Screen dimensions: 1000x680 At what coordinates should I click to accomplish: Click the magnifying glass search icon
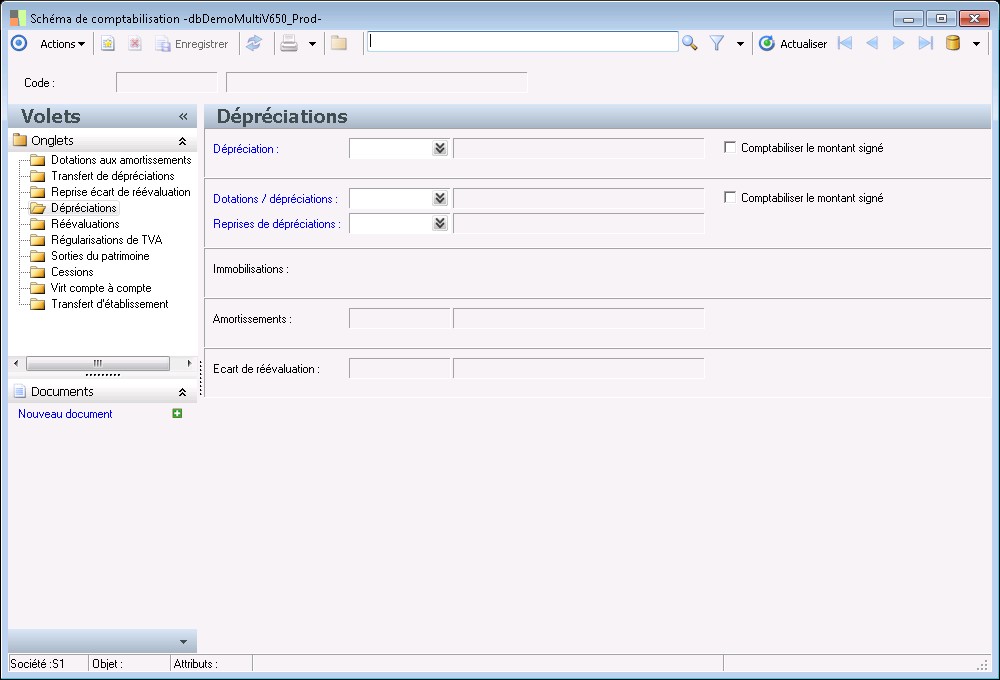(689, 43)
